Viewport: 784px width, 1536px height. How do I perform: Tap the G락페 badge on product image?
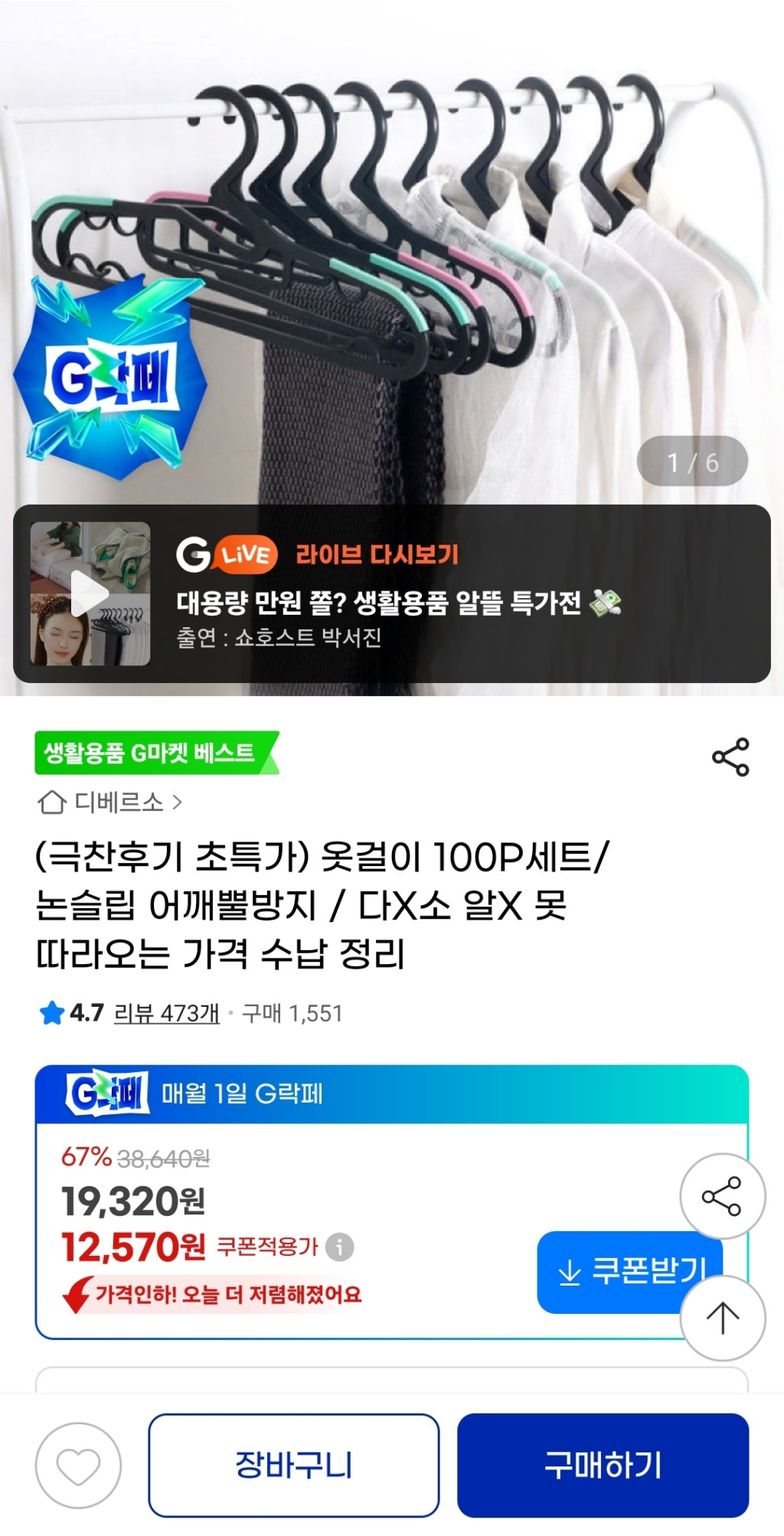(111, 375)
